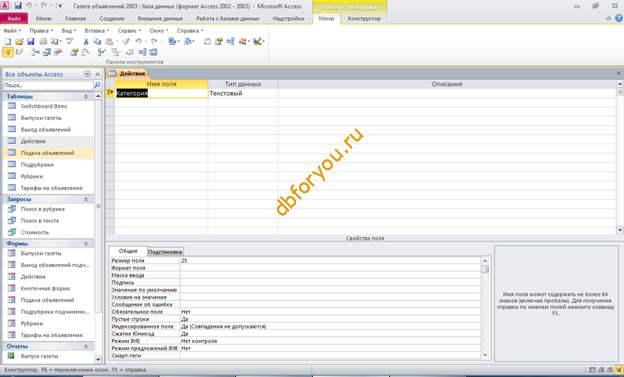Click the Cut scissors icon
The image size is (624, 377).
(x=86, y=41)
